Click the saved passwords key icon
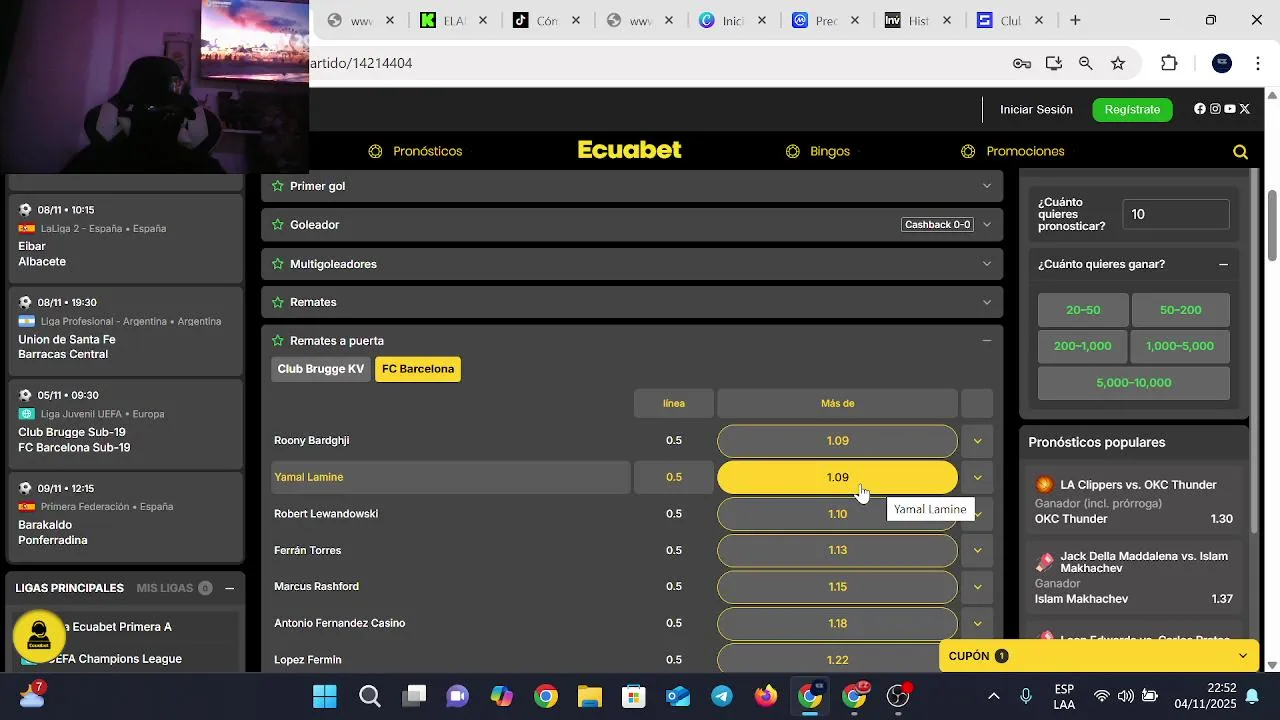The width and height of the screenshot is (1280, 720). (1022, 63)
